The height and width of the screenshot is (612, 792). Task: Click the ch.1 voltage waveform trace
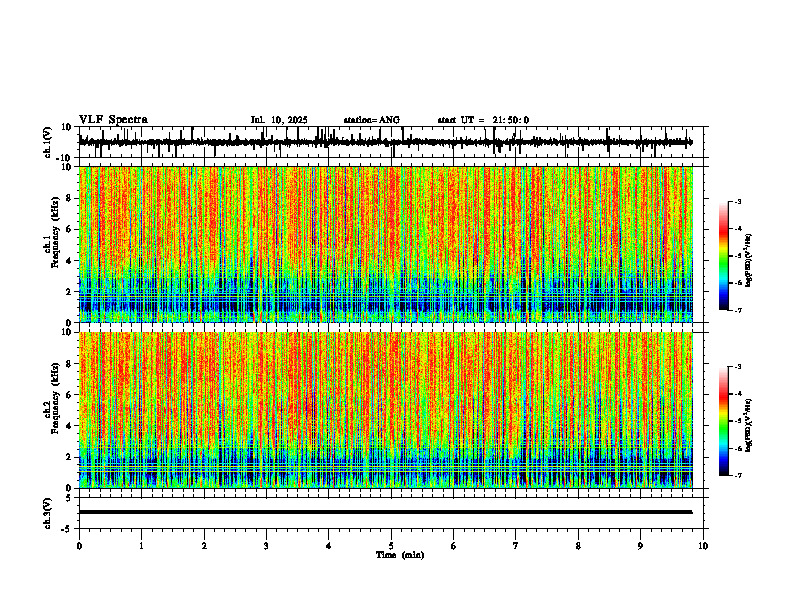pyautogui.click(x=385, y=142)
